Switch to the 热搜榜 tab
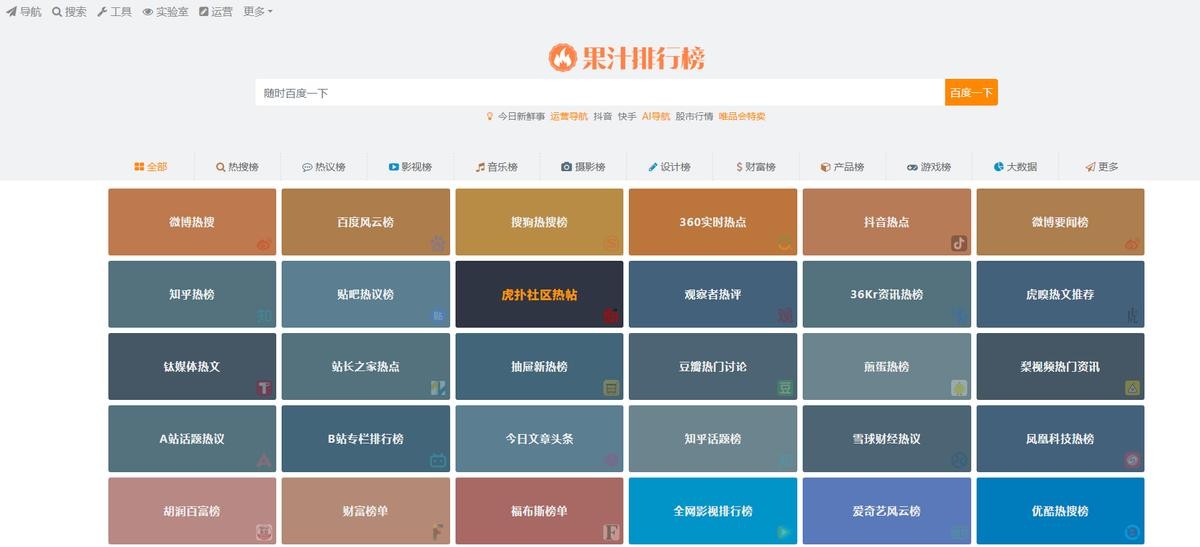The height and width of the screenshot is (547, 1200). pyautogui.click(x=237, y=167)
